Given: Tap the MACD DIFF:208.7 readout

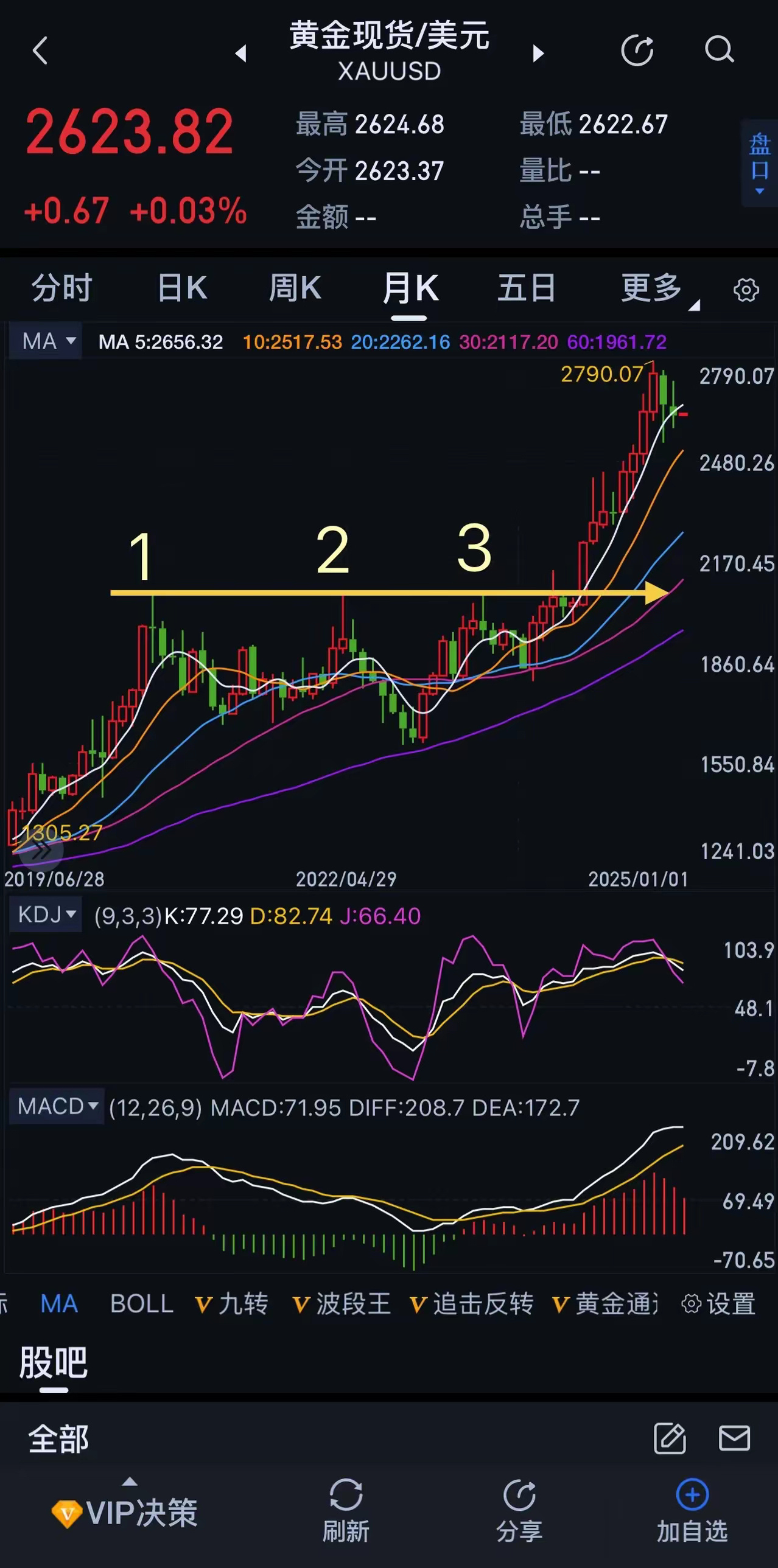Looking at the screenshot, I should click(407, 1108).
